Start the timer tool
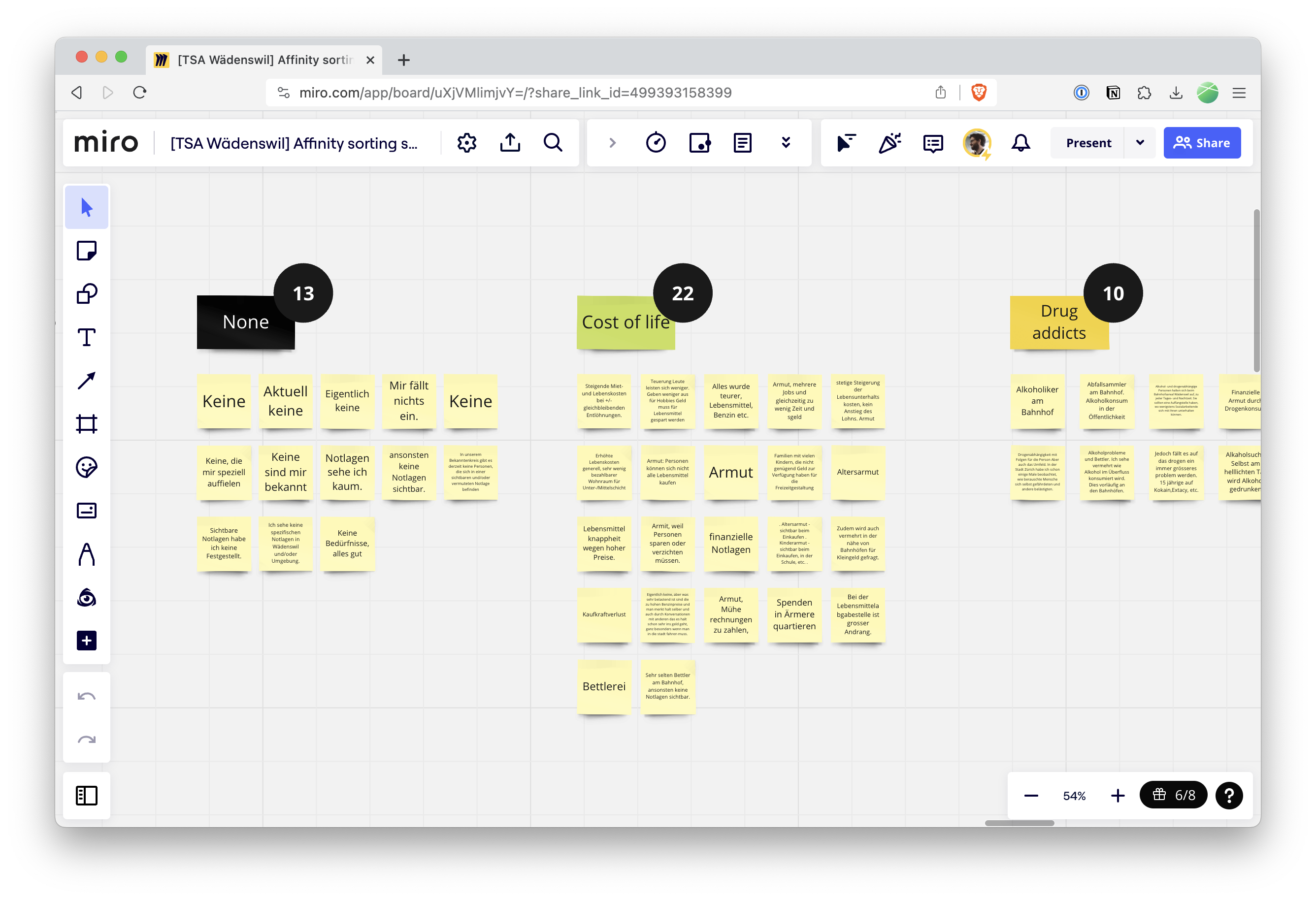The width and height of the screenshot is (1316, 900). [x=656, y=143]
